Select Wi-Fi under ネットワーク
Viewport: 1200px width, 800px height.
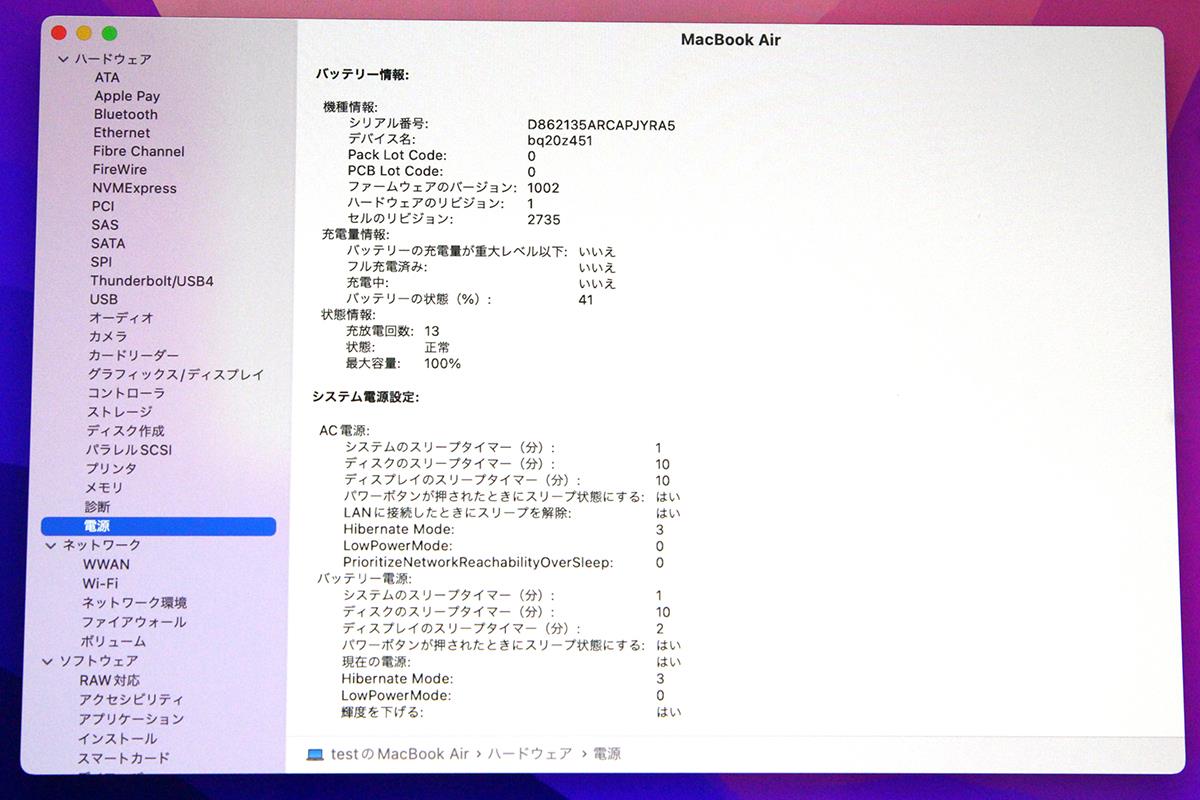coord(101,583)
